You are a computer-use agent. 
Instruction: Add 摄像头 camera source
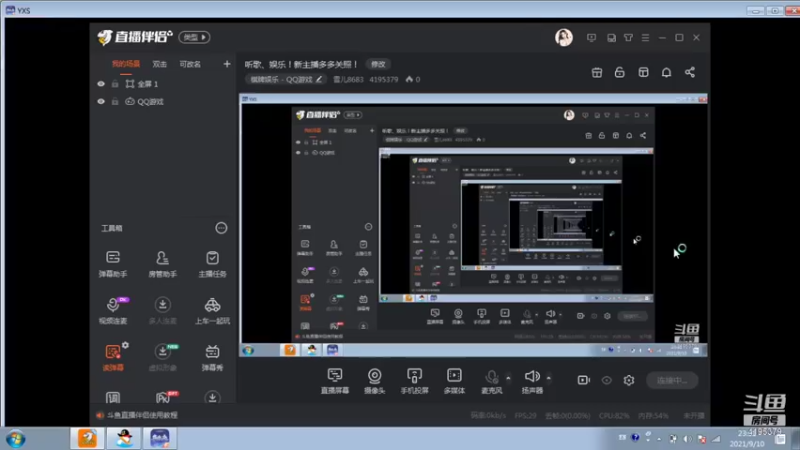pyautogui.click(x=374, y=381)
